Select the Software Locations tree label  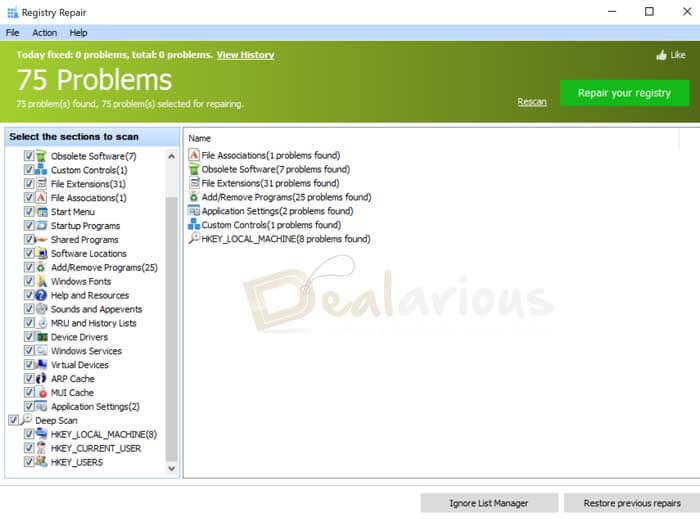pos(89,253)
